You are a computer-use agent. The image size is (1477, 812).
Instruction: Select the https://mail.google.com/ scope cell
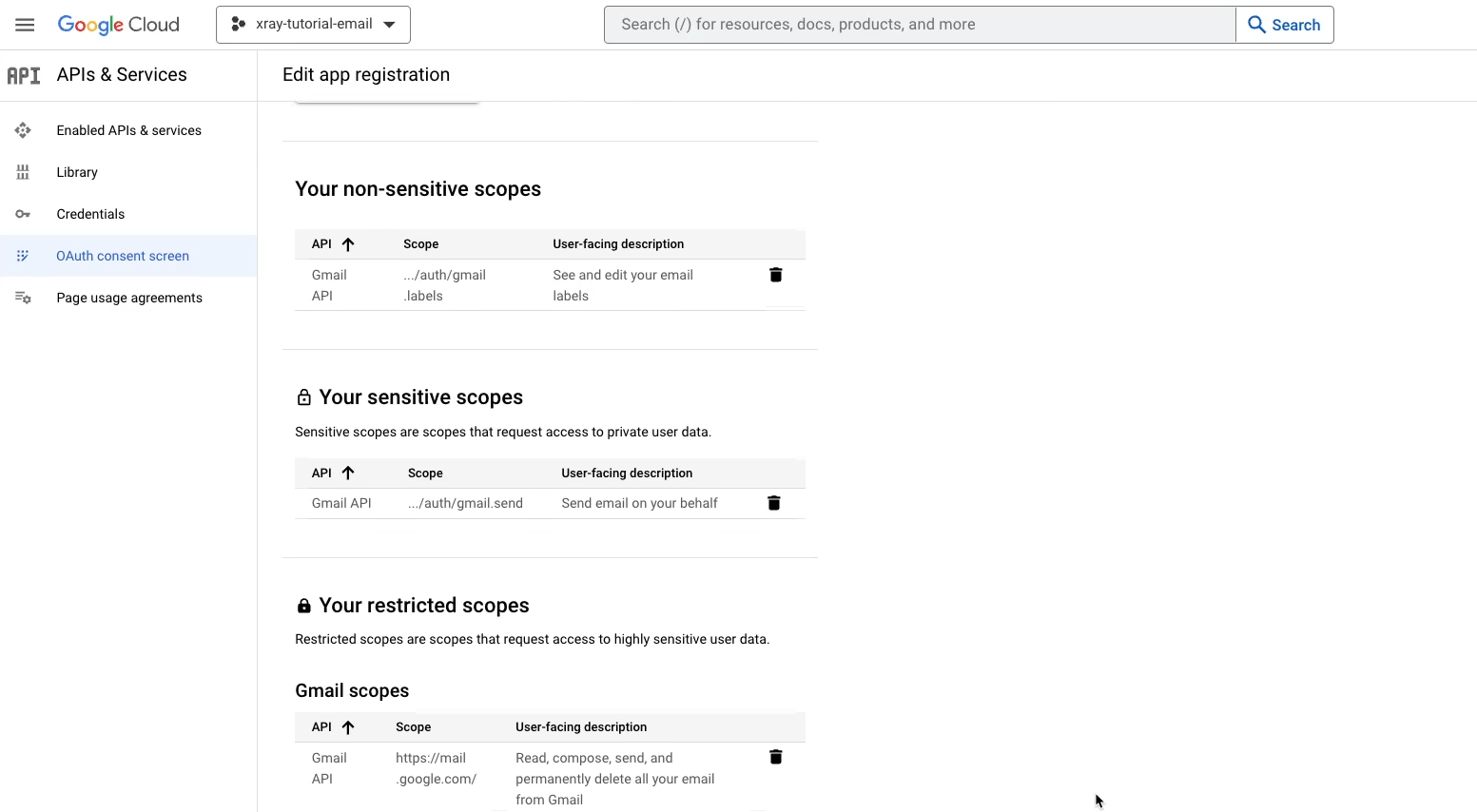[x=436, y=768]
